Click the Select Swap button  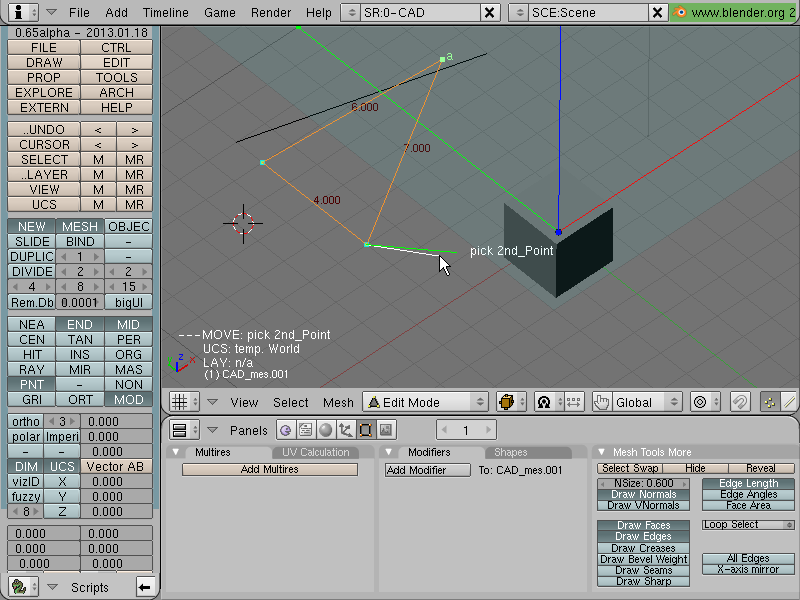click(x=630, y=468)
